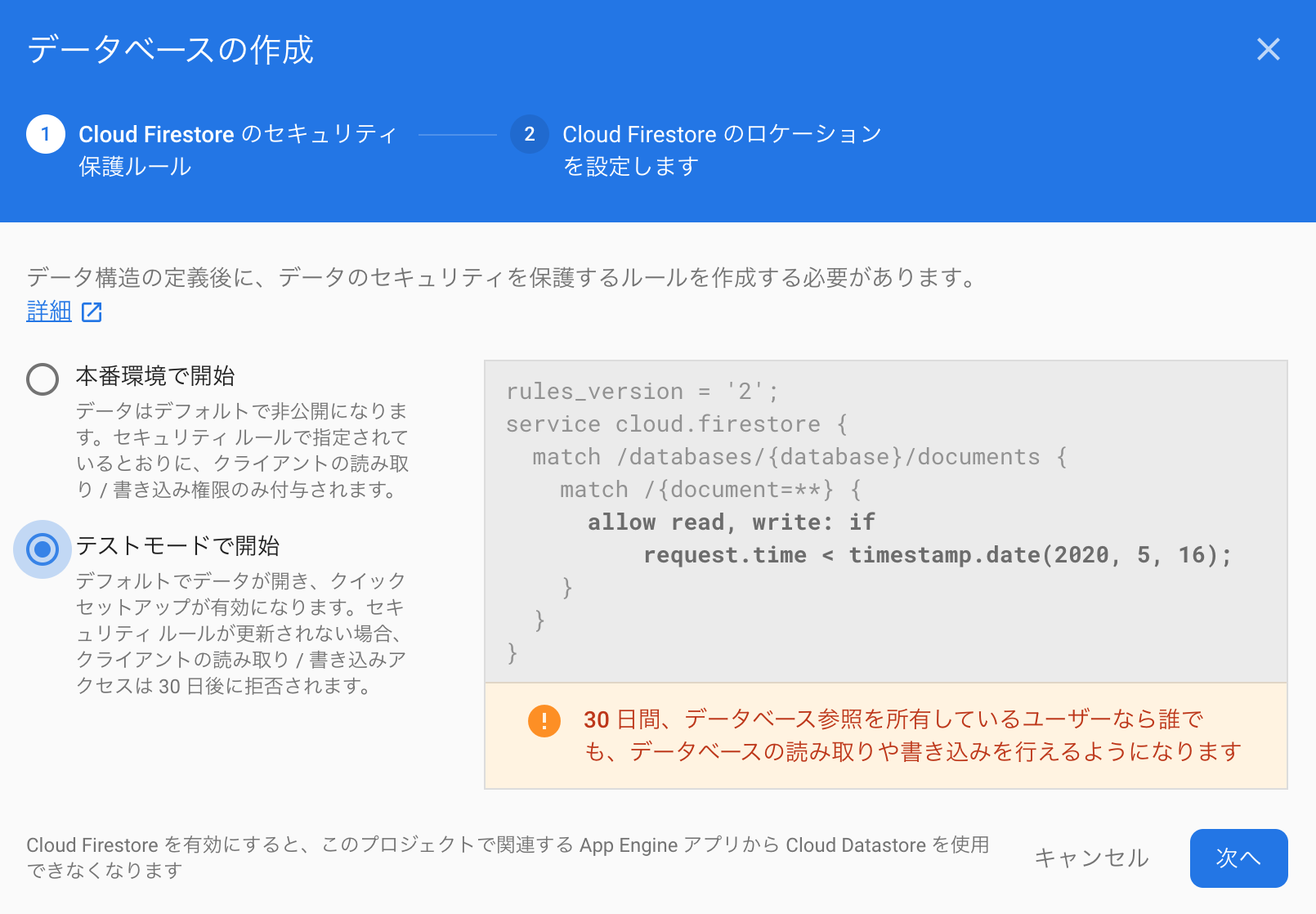Click the external link icon beside 詳細
This screenshot has height=914, width=1316.
point(92,311)
